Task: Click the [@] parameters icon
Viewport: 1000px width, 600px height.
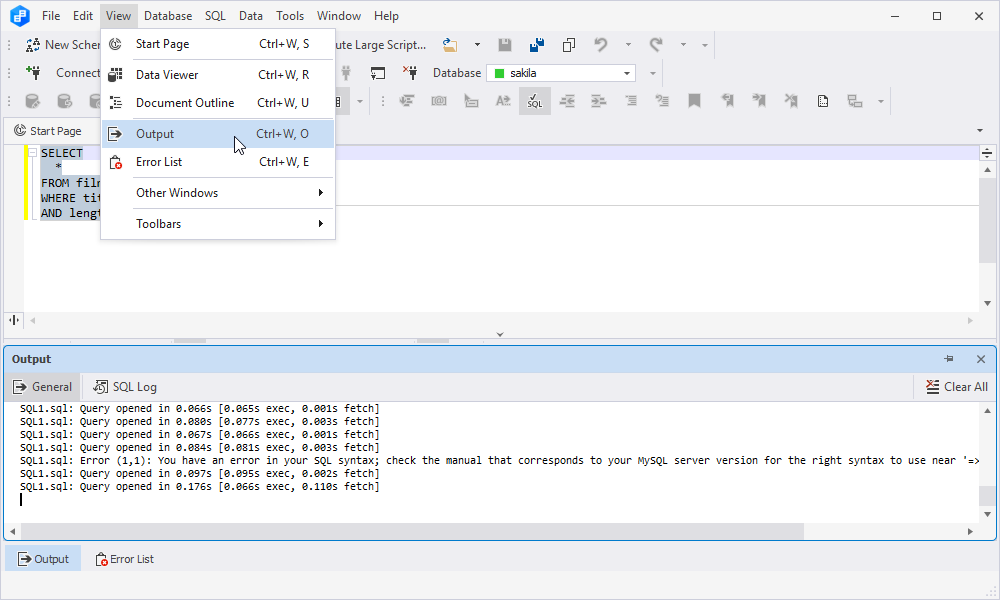Action: click(x=439, y=101)
